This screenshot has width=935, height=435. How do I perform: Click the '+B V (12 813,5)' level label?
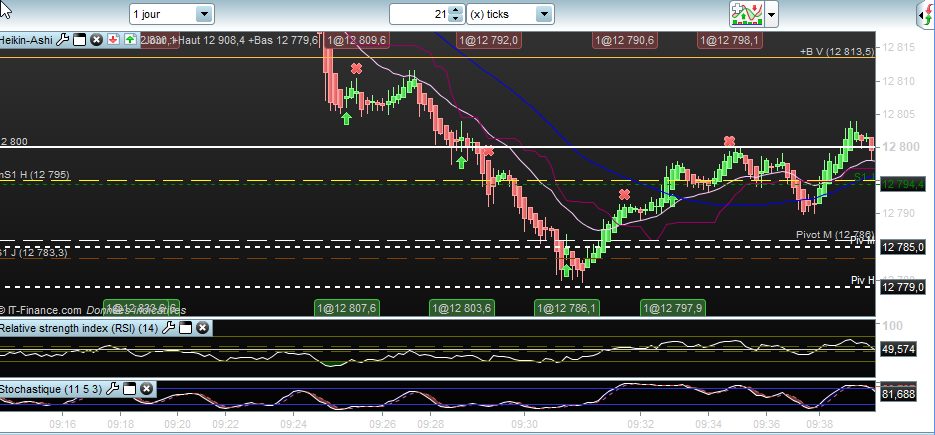click(837, 51)
